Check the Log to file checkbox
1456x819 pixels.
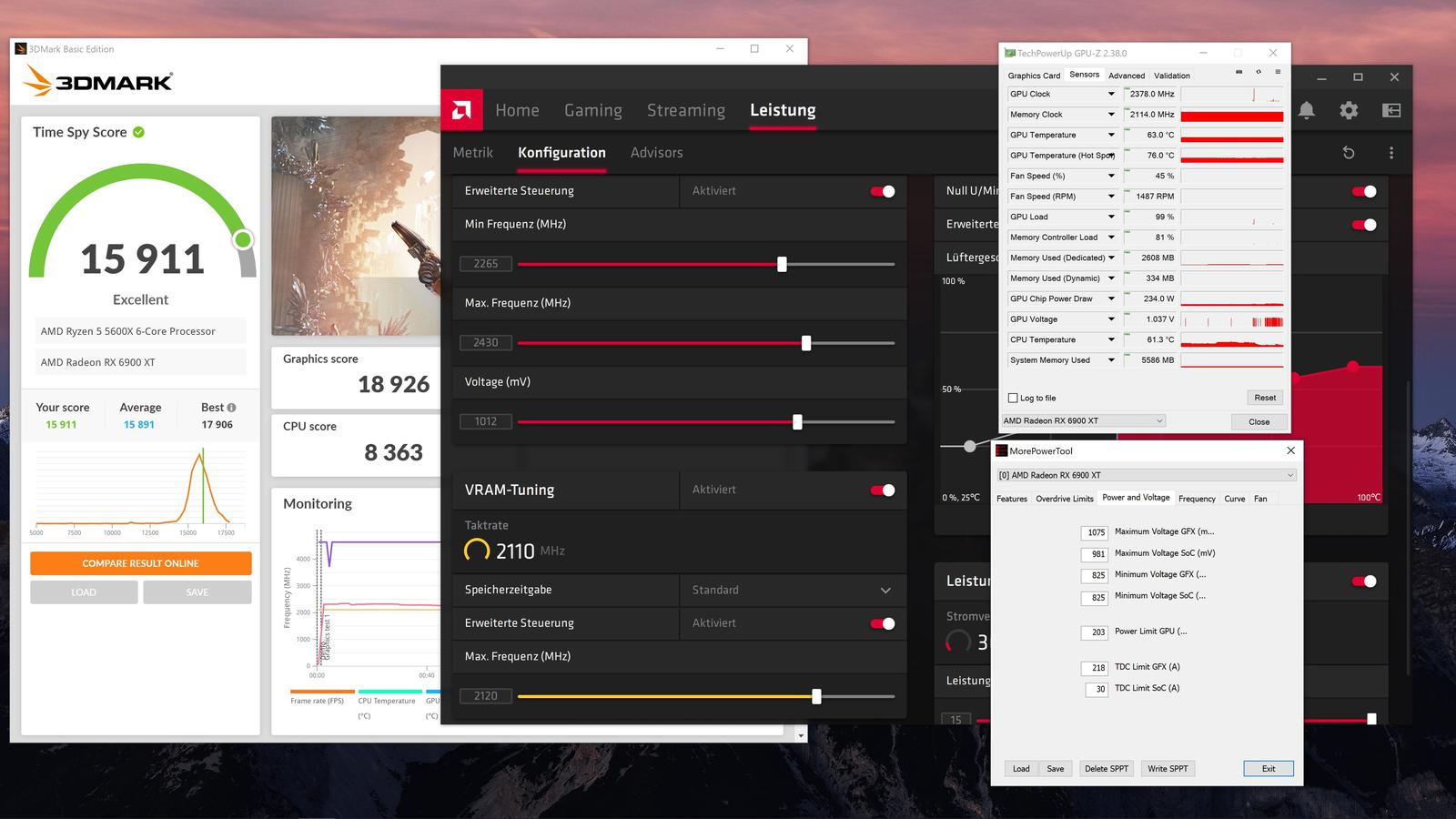pos(1013,398)
